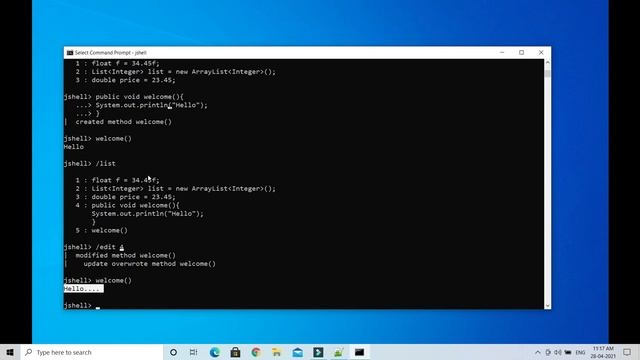640x360 pixels.
Task: Click the '4 : public void welcome(){' list entry
Action: pyautogui.click(x=127, y=205)
